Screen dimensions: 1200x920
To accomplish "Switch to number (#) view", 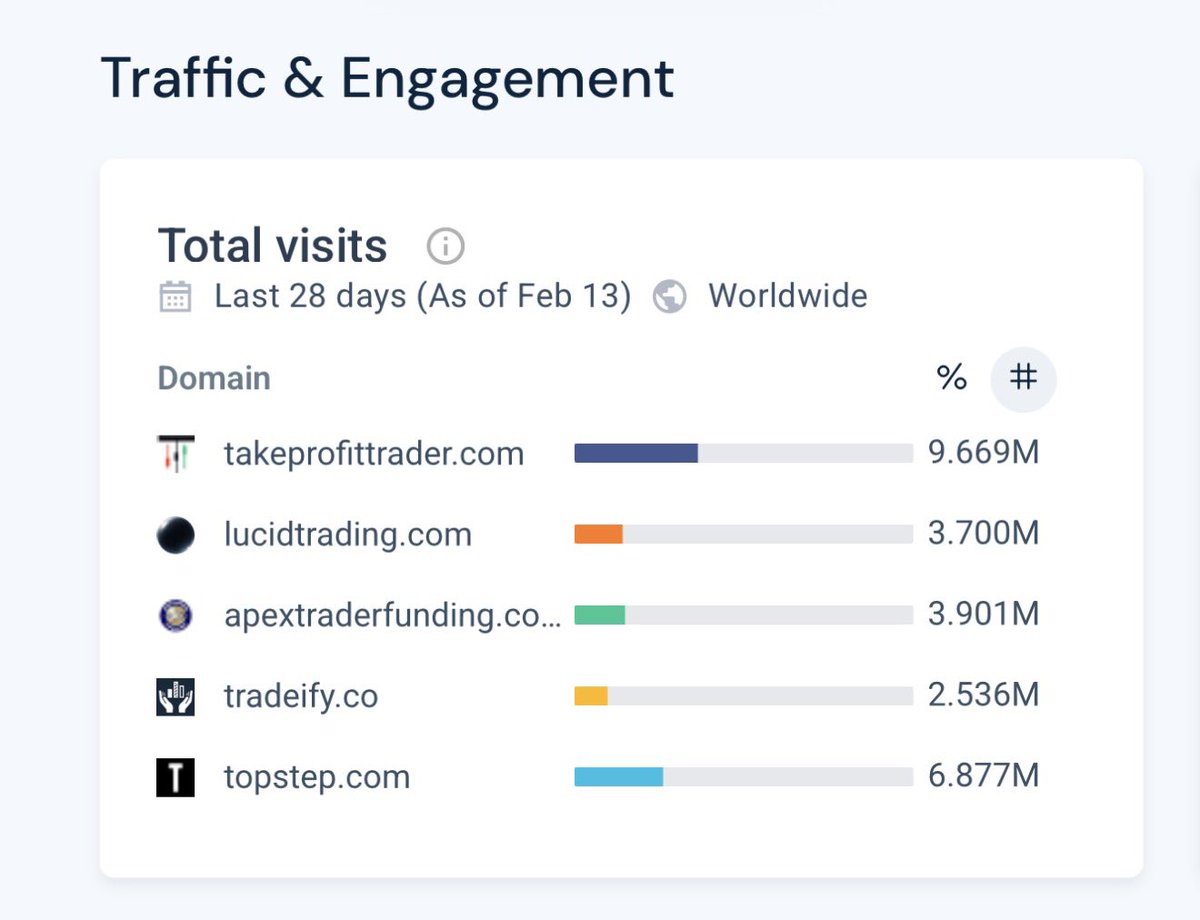I will (x=1023, y=378).
